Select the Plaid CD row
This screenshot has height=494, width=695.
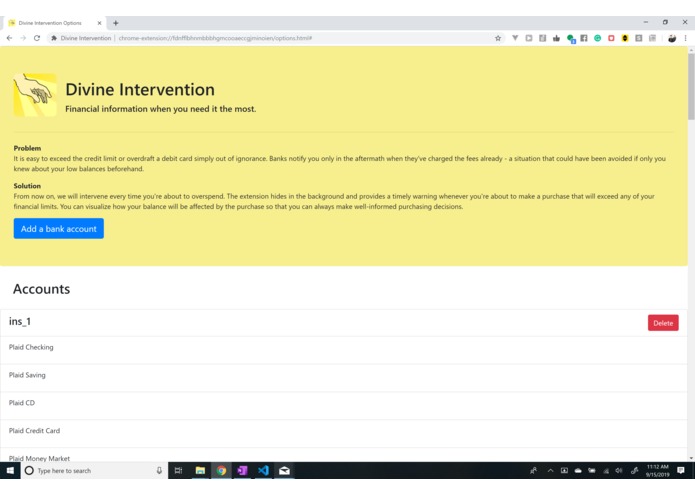point(344,406)
